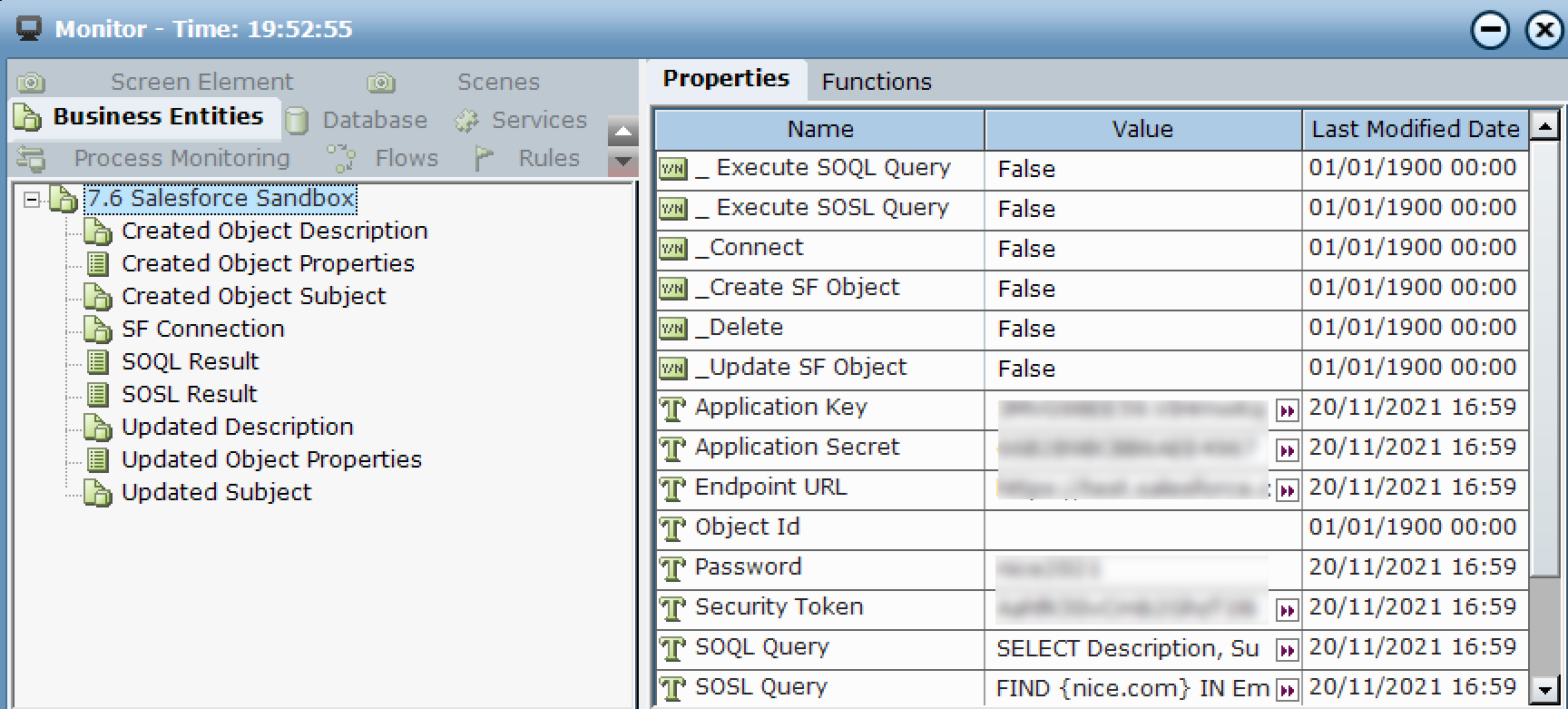1568x709 pixels.
Task: Click the Object Id text type icon
Action: (x=672, y=529)
